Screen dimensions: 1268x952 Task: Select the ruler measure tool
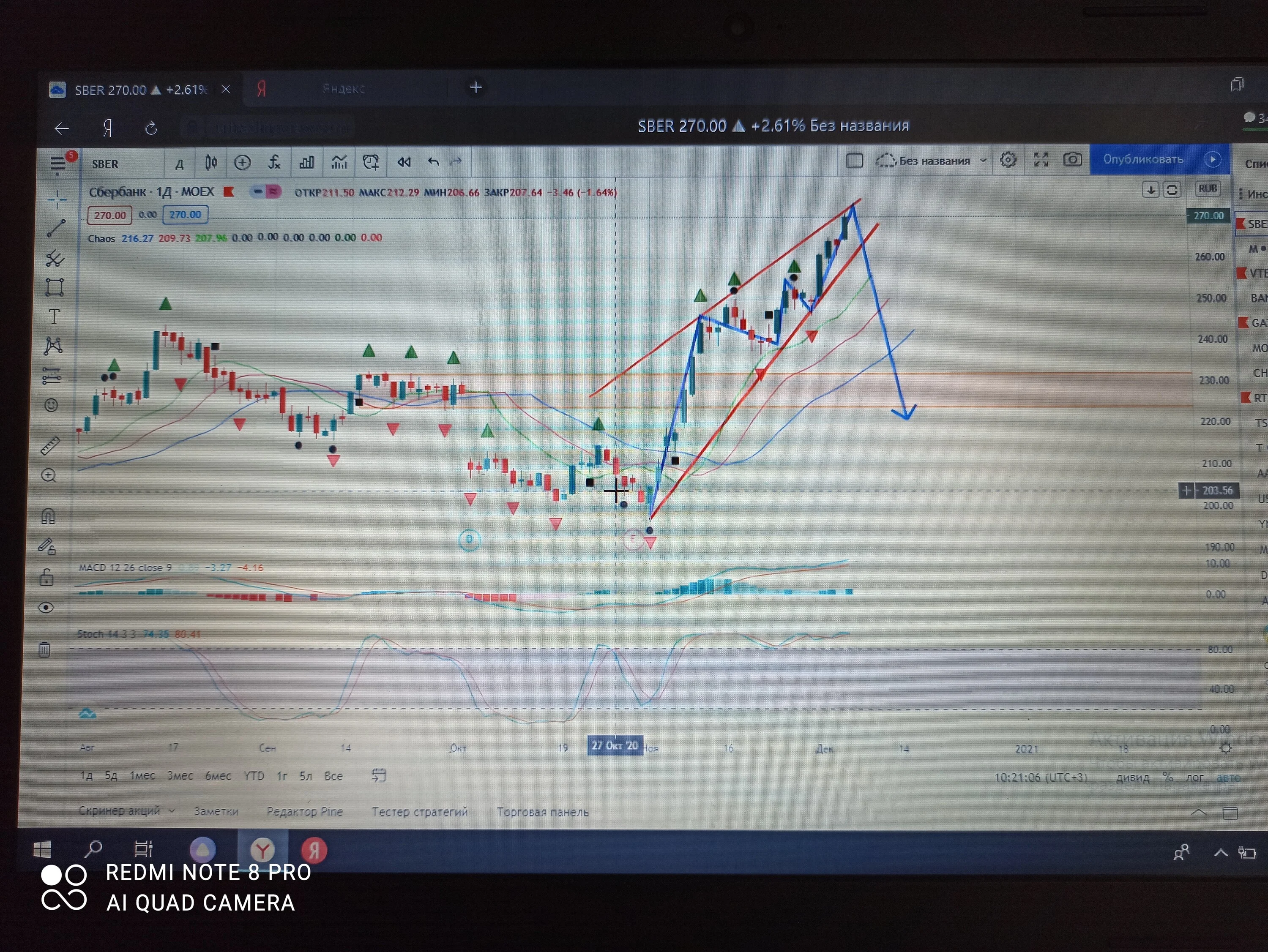pyautogui.click(x=50, y=445)
